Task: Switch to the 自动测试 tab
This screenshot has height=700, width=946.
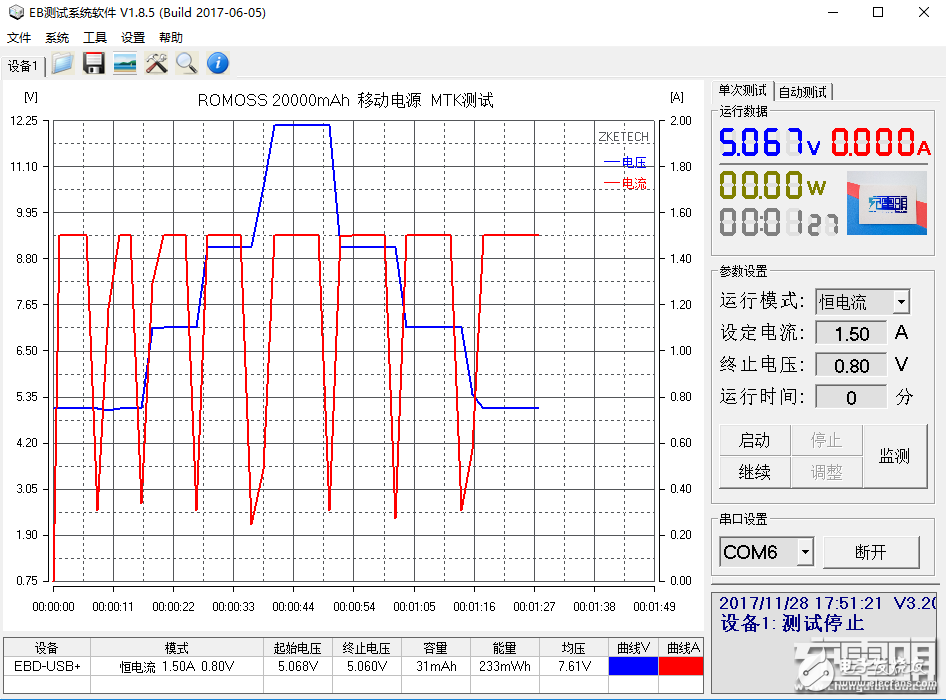Action: coord(802,91)
